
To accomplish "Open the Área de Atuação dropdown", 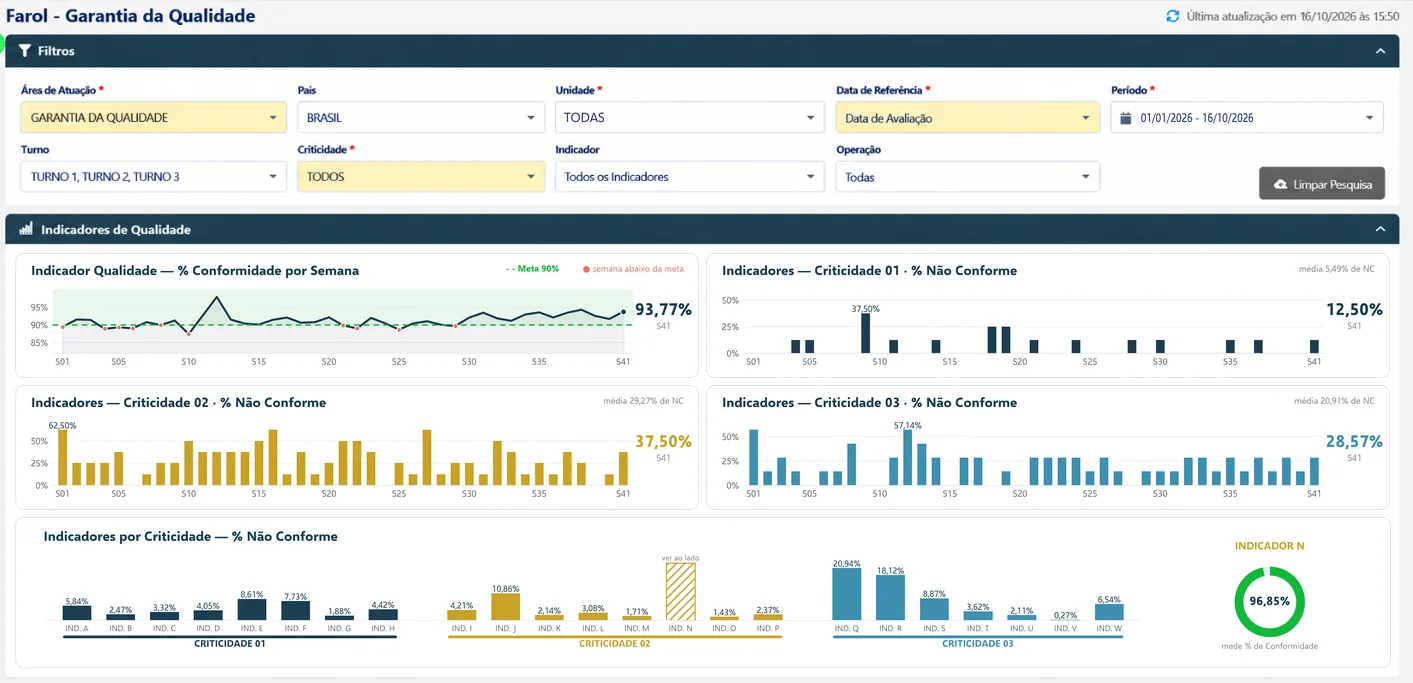I will point(154,118).
